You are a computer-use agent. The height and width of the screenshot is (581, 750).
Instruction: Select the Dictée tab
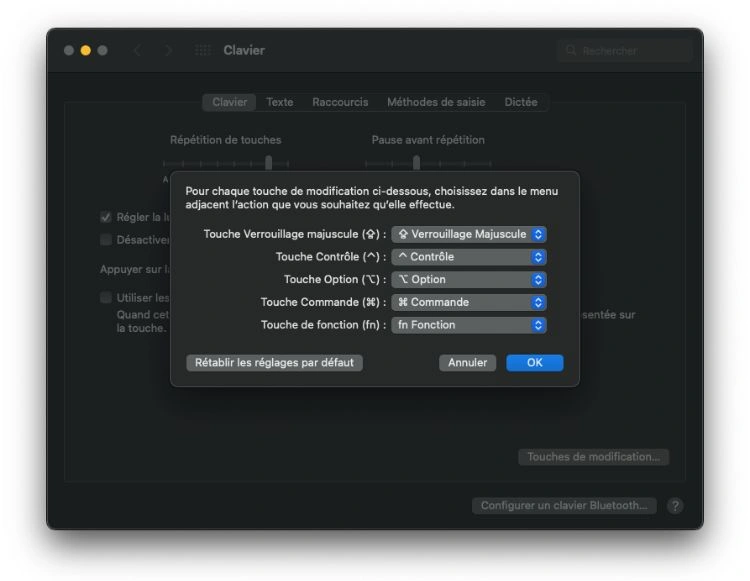tap(521, 102)
